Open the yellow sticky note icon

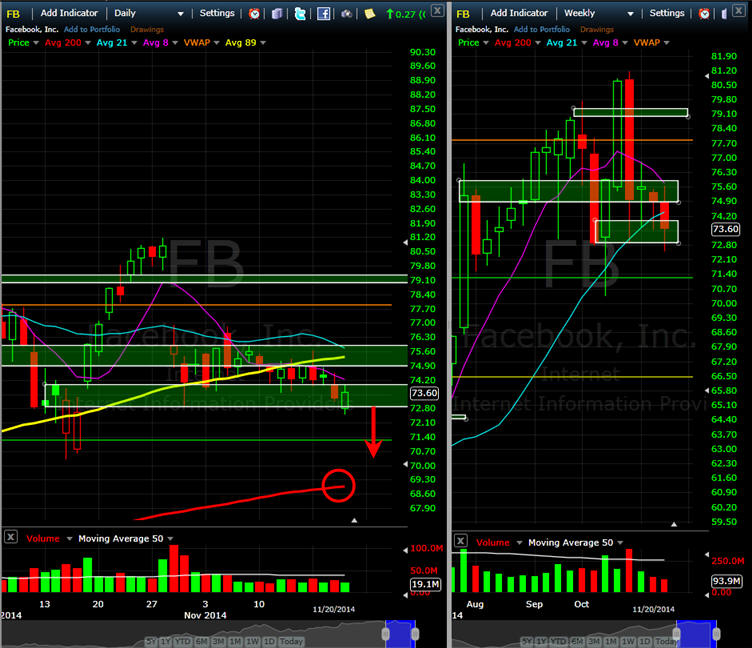369,13
